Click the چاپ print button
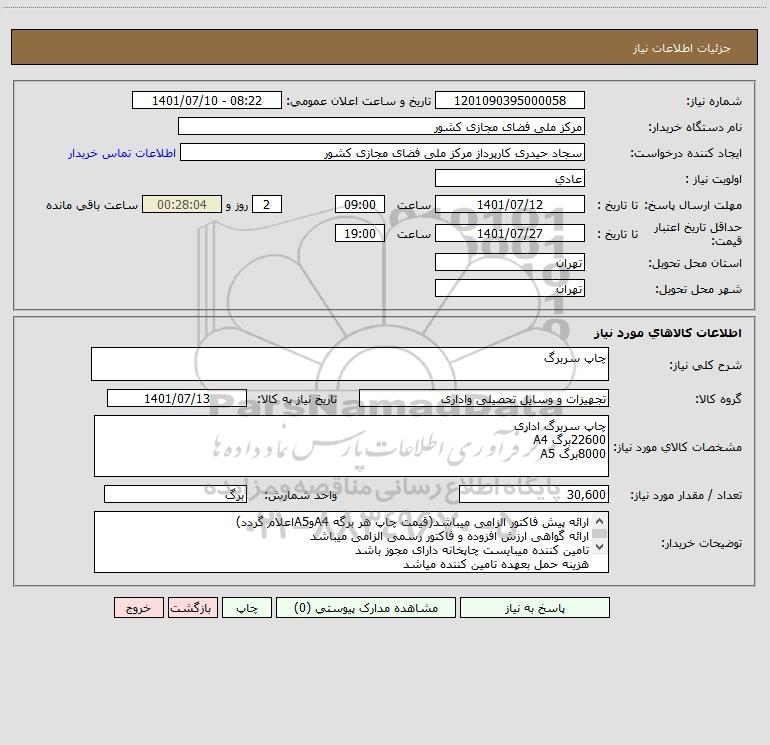Screen dimensions: 770x745 247,607
